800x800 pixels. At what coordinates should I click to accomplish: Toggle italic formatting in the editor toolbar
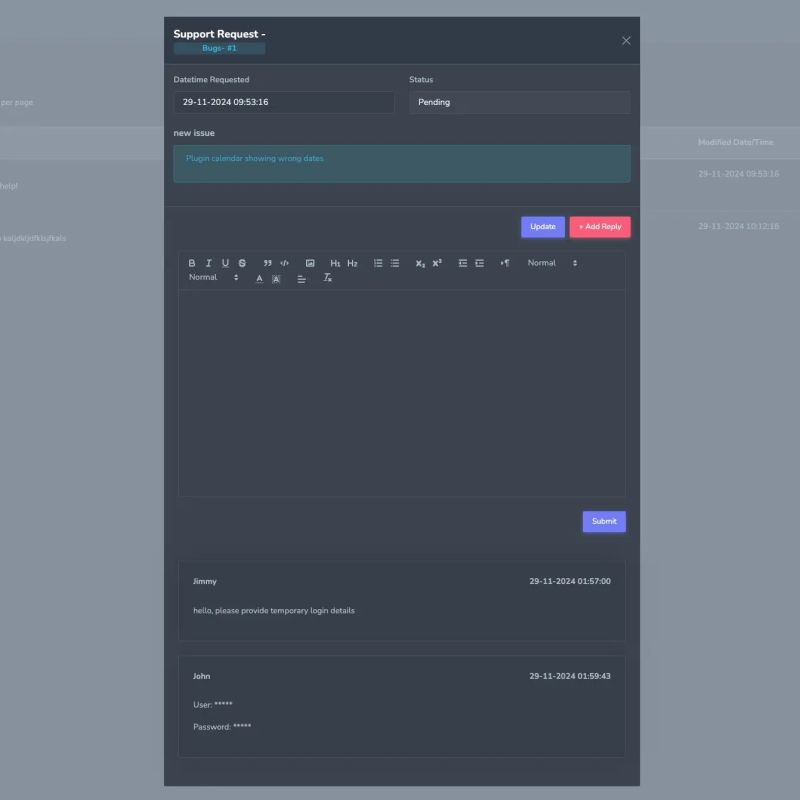pos(208,263)
